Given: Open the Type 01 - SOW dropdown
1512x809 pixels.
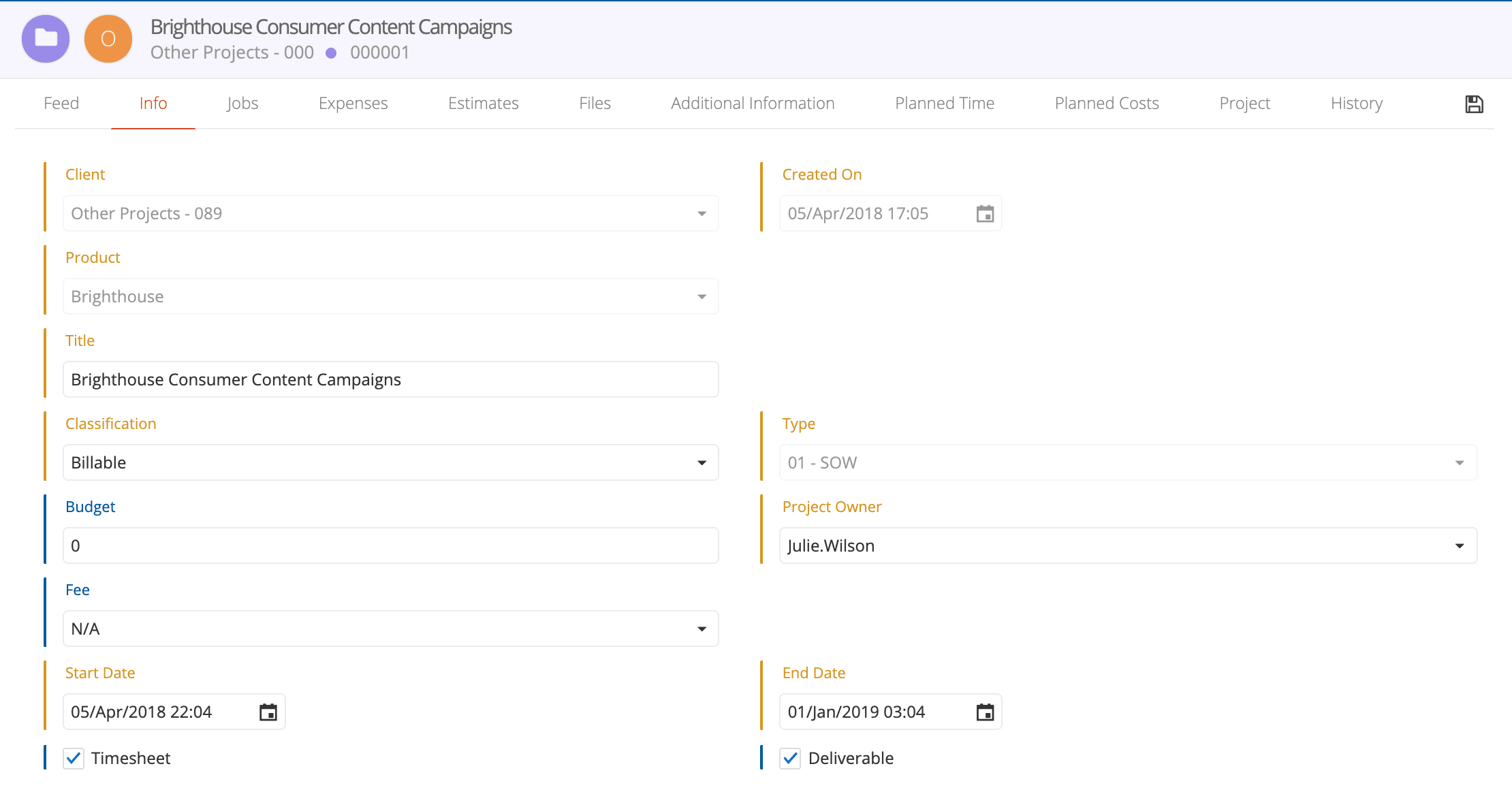Looking at the screenshot, I should coord(1459,463).
